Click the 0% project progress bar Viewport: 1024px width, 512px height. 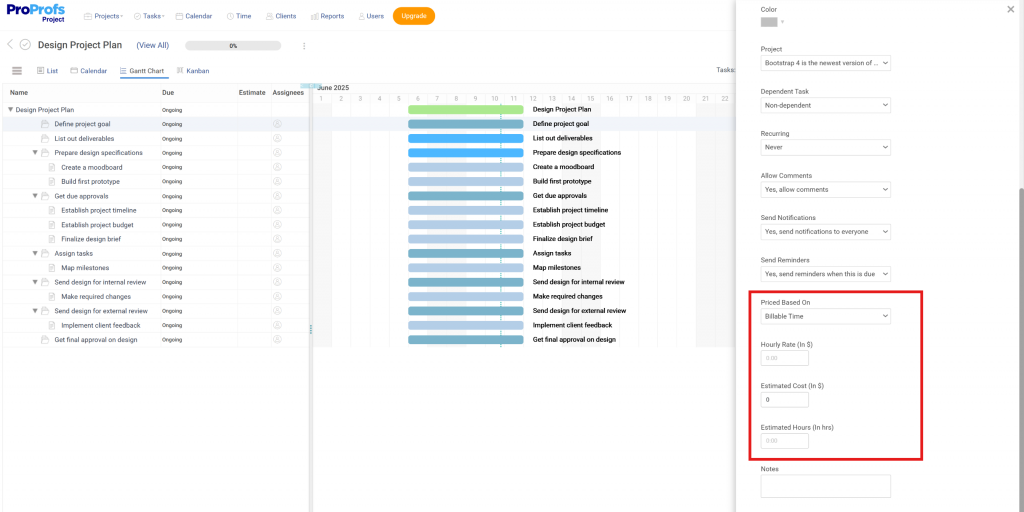(x=233, y=46)
